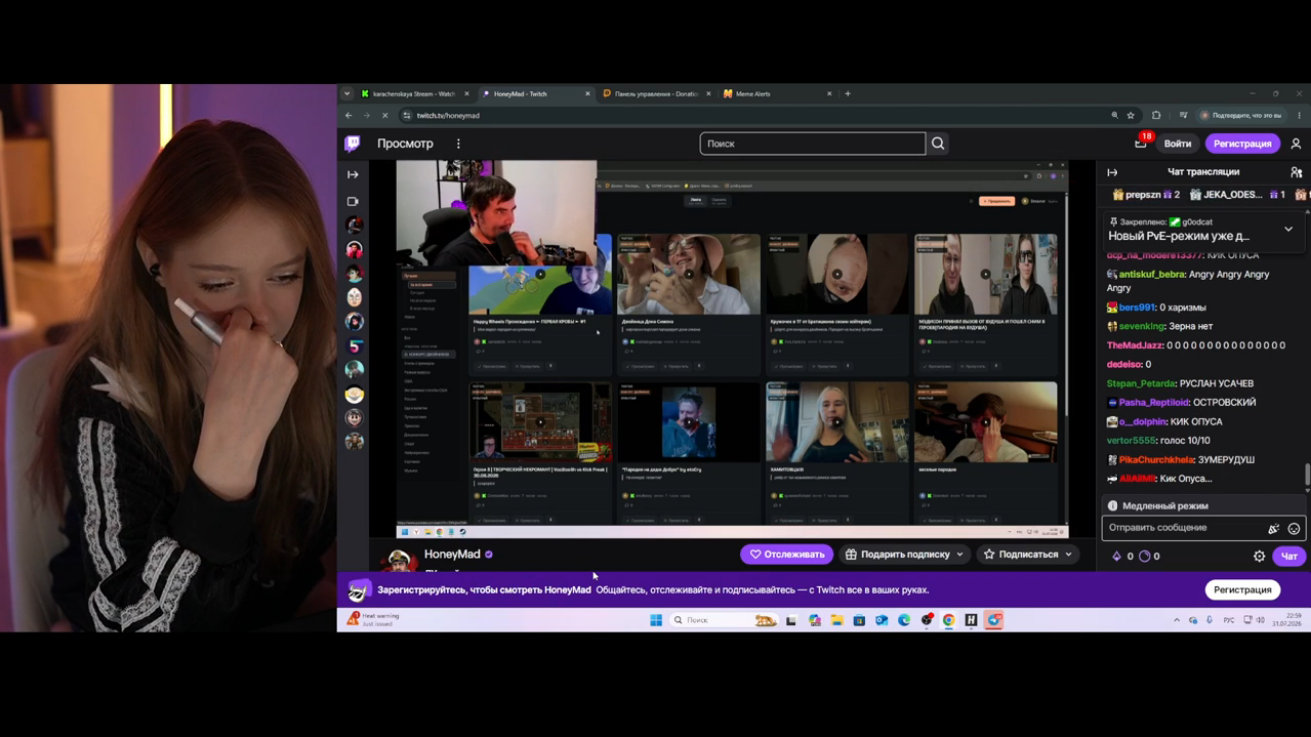Screen dimensions: 1311x737
Task: Open the system tray hidden icons chevron
Action: click(1176, 620)
